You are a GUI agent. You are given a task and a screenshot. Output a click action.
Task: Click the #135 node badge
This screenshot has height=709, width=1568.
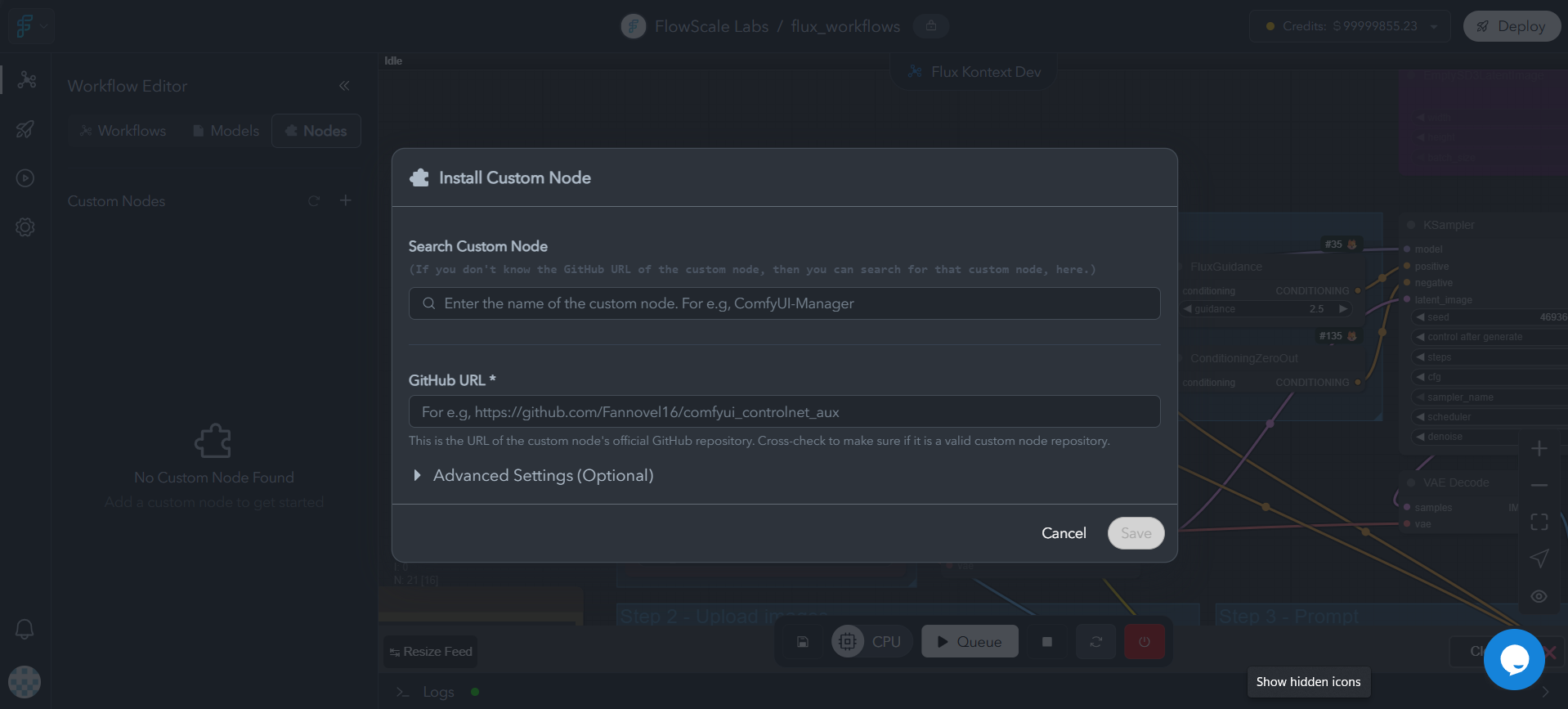(x=1337, y=336)
